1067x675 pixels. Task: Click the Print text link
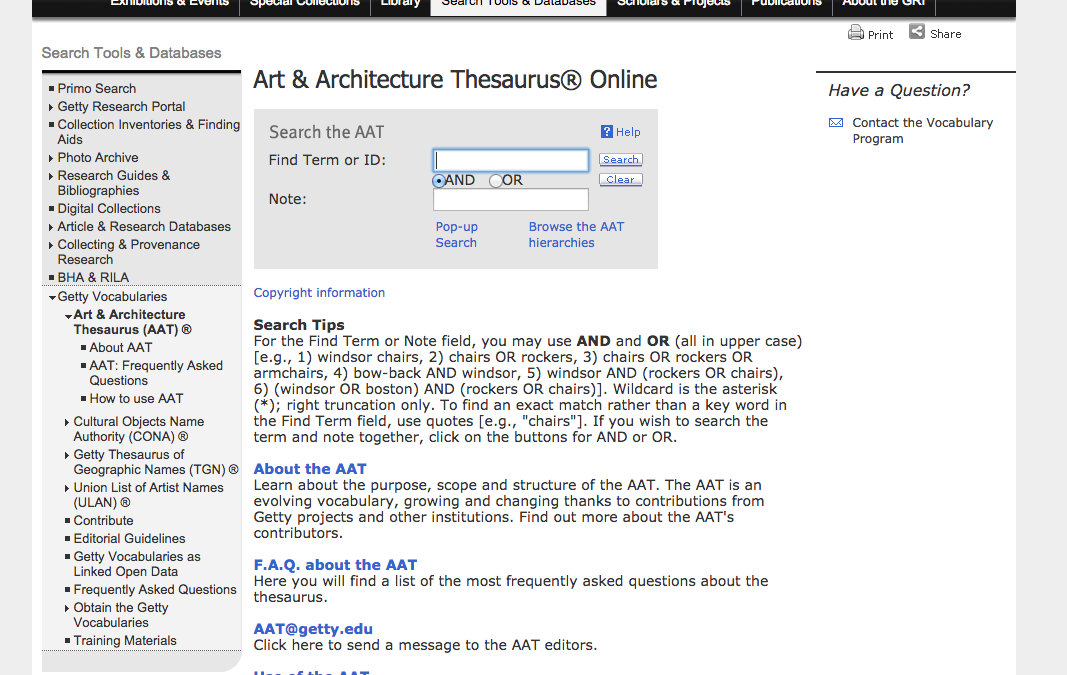pos(880,35)
